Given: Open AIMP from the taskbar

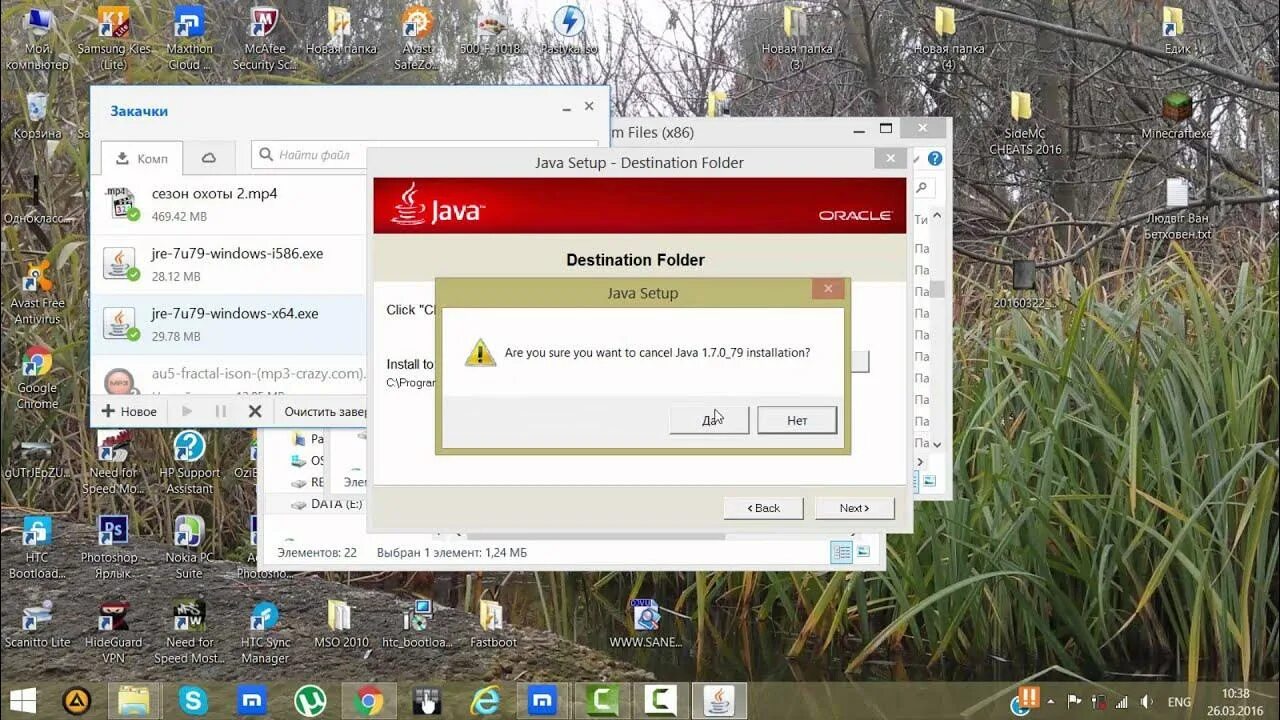Looking at the screenshot, I should click(77, 701).
